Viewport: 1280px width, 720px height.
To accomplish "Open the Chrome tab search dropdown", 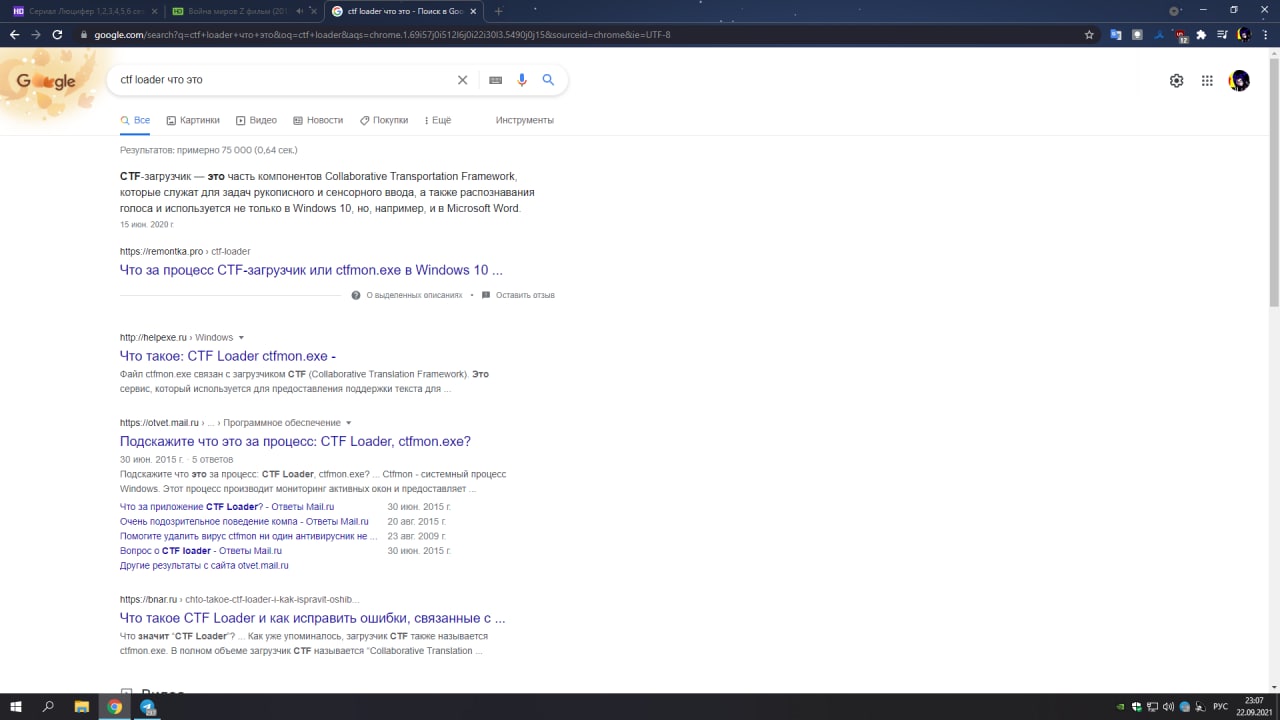I will 1174,11.
